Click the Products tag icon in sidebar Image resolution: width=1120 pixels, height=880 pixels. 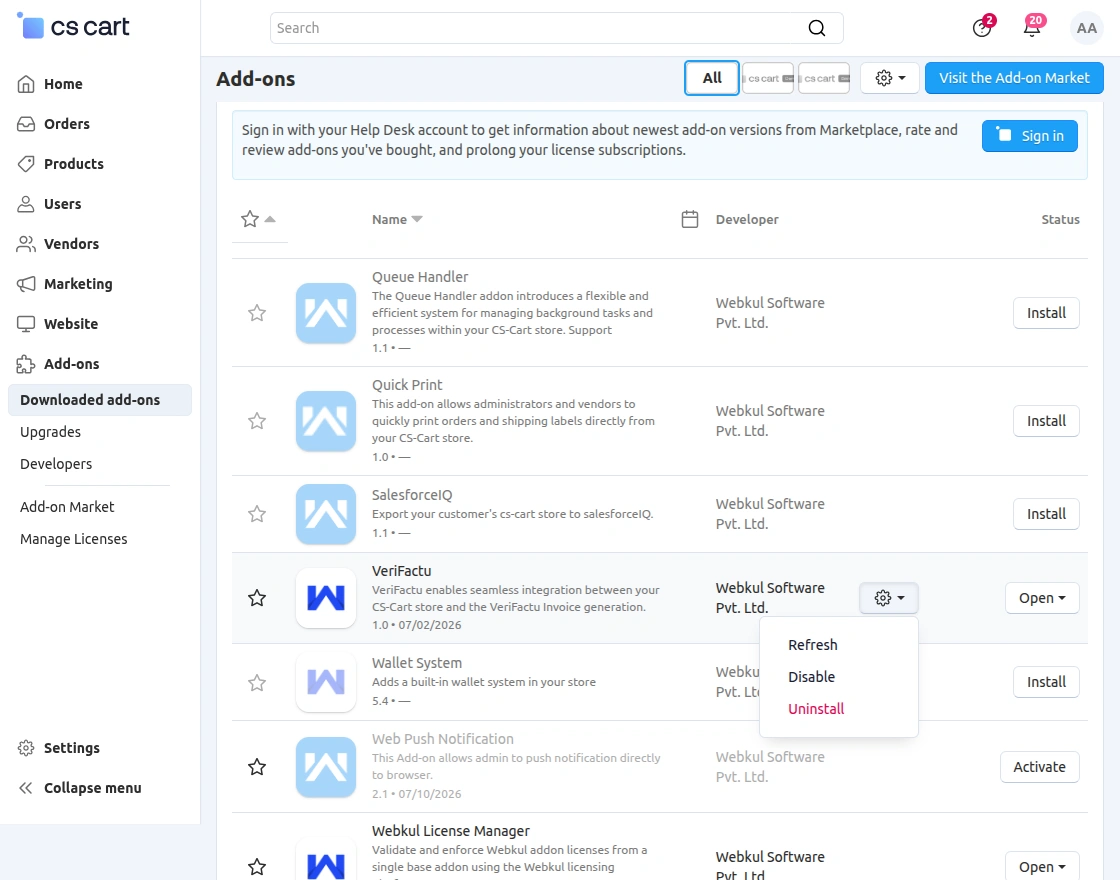26,164
